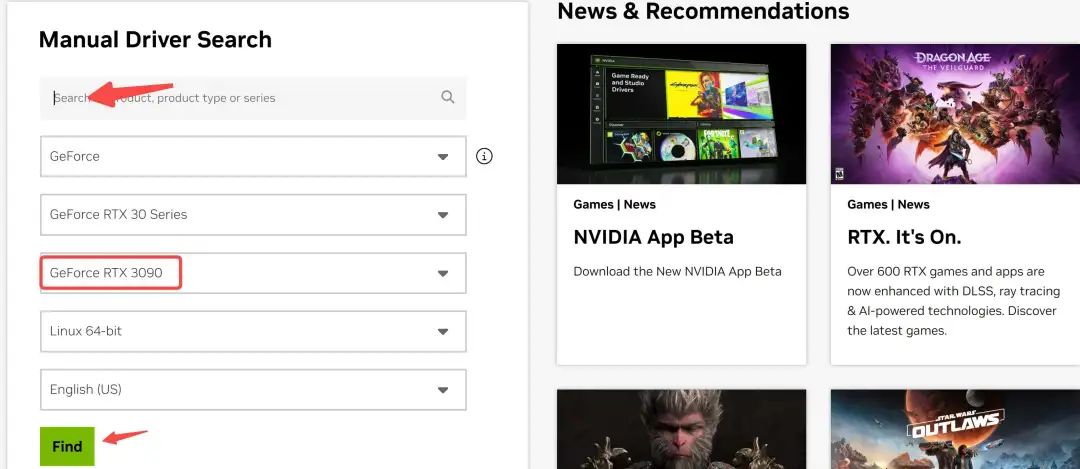This screenshot has height=469, width=1080.
Task: Click the ESRB rating badge on Dragon Age image
Action: [838, 173]
